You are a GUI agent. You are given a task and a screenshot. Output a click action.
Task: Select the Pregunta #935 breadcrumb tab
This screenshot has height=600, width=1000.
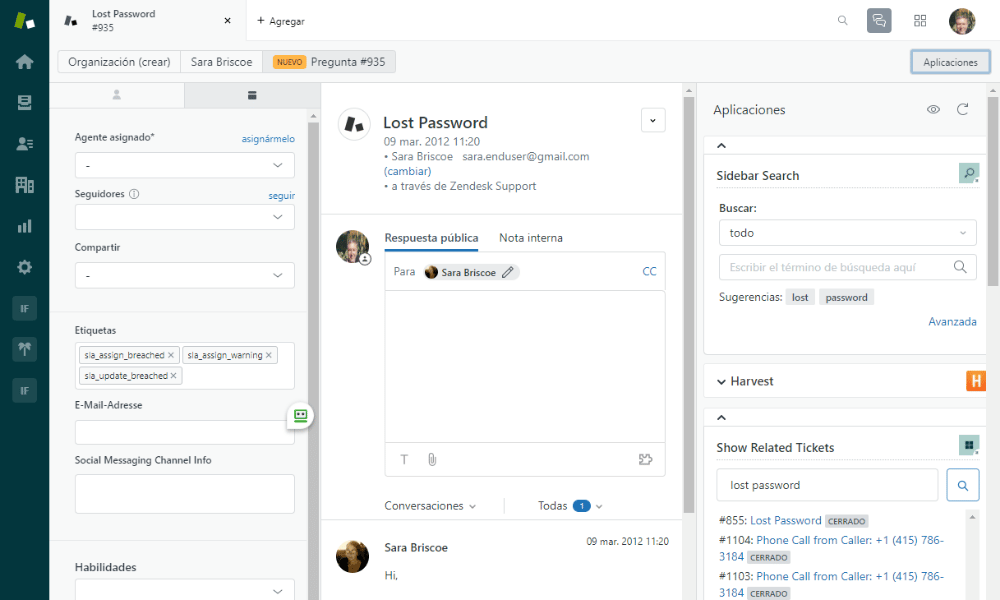click(329, 62)
